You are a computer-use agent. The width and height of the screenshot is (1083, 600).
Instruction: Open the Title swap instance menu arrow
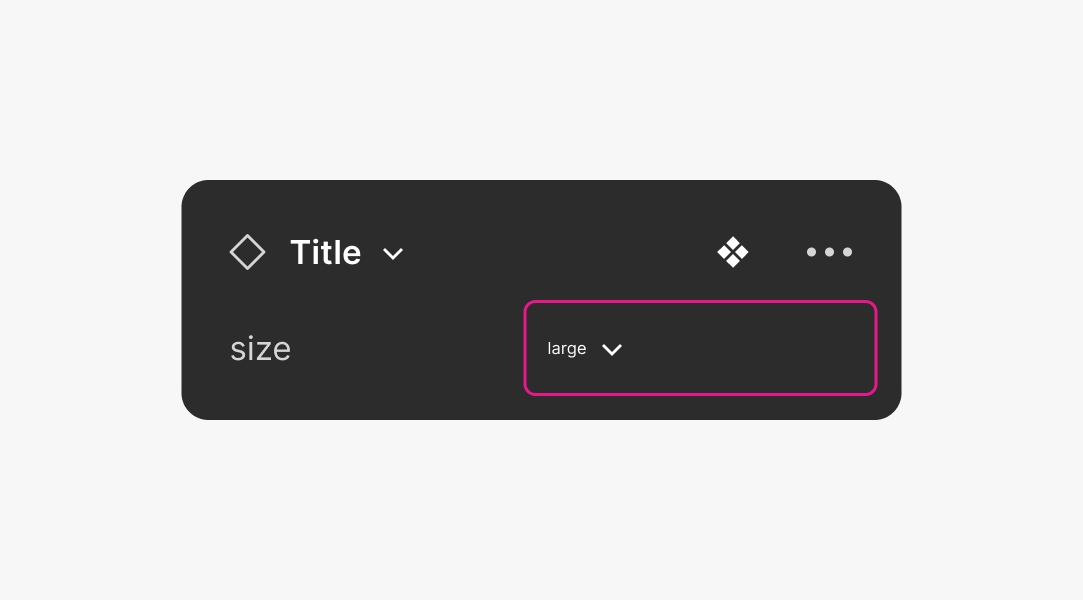click(x=393, y=254)
